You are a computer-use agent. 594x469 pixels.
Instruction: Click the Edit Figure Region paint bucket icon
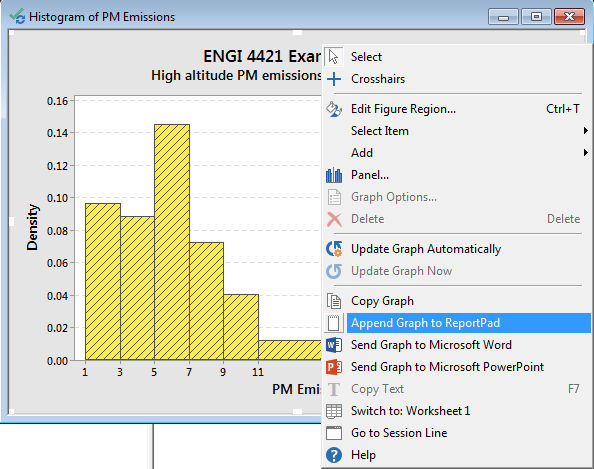334,109
